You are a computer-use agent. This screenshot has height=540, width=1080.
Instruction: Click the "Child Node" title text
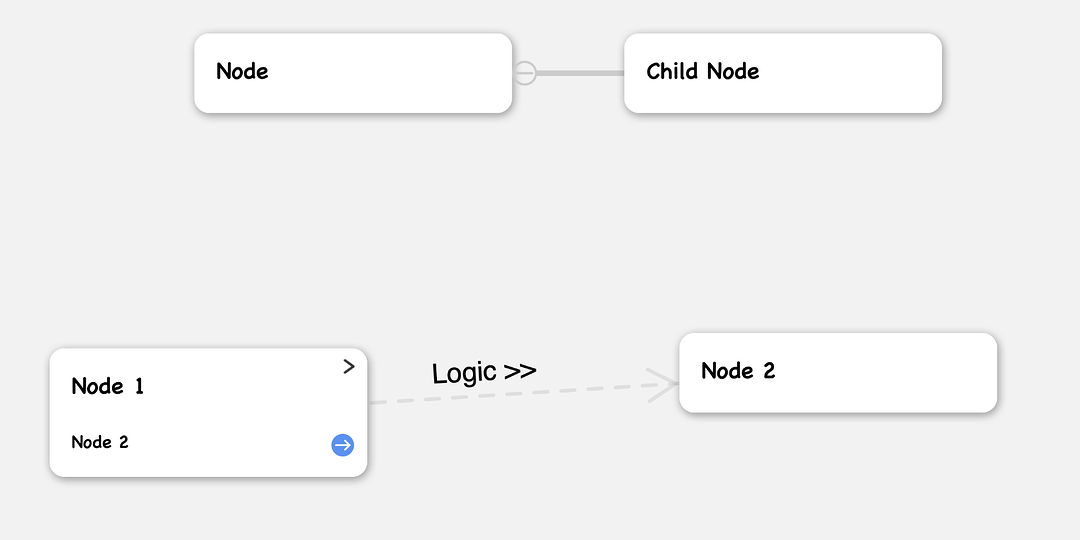pyautogui.click(x=703, y=71)
